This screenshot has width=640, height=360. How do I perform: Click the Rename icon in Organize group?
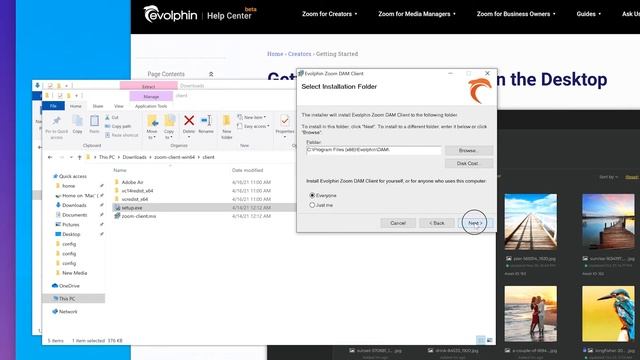pyautogui.click(x=206, y=120)
